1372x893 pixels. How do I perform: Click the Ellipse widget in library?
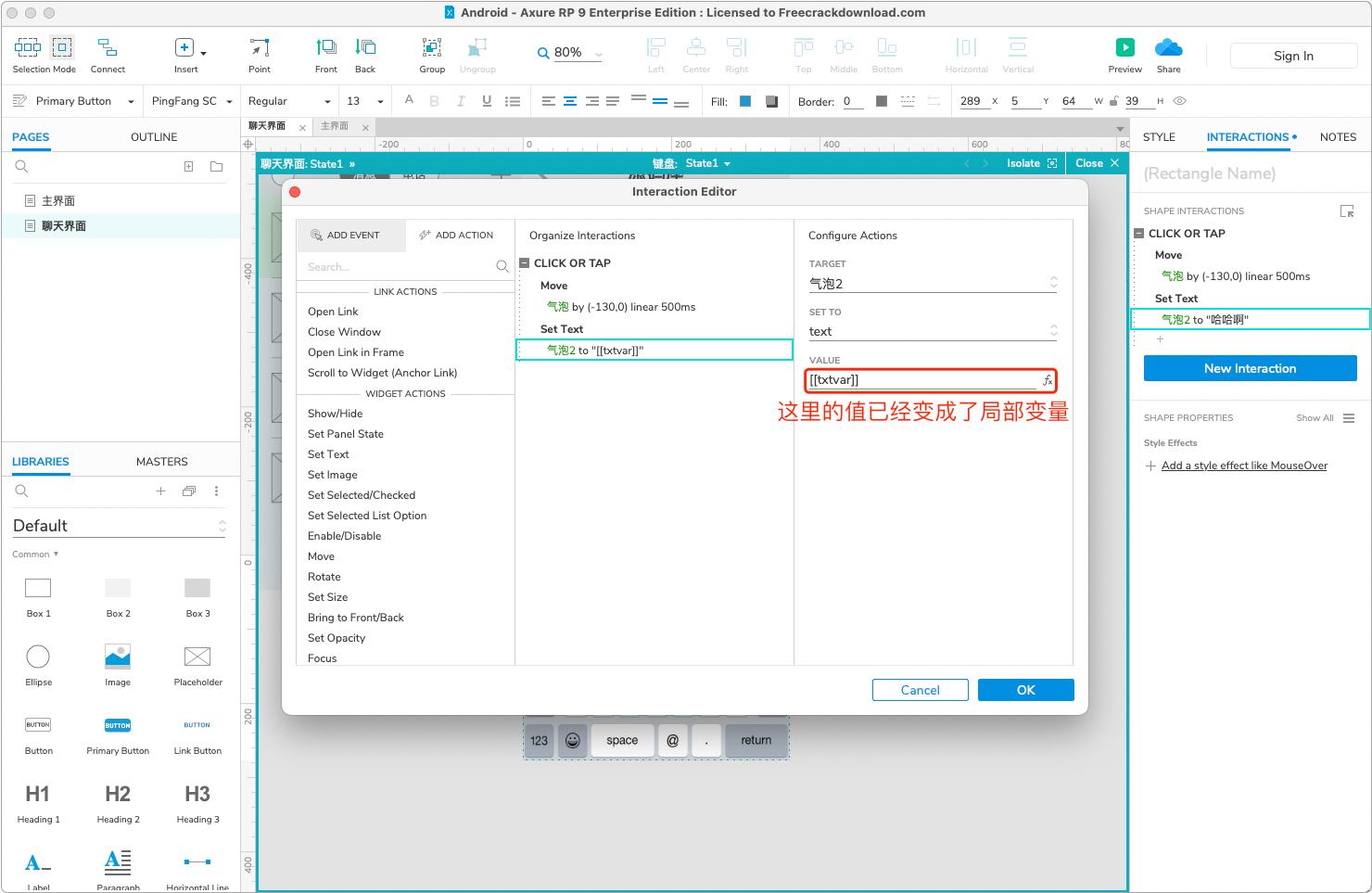[x=38, y=657]
